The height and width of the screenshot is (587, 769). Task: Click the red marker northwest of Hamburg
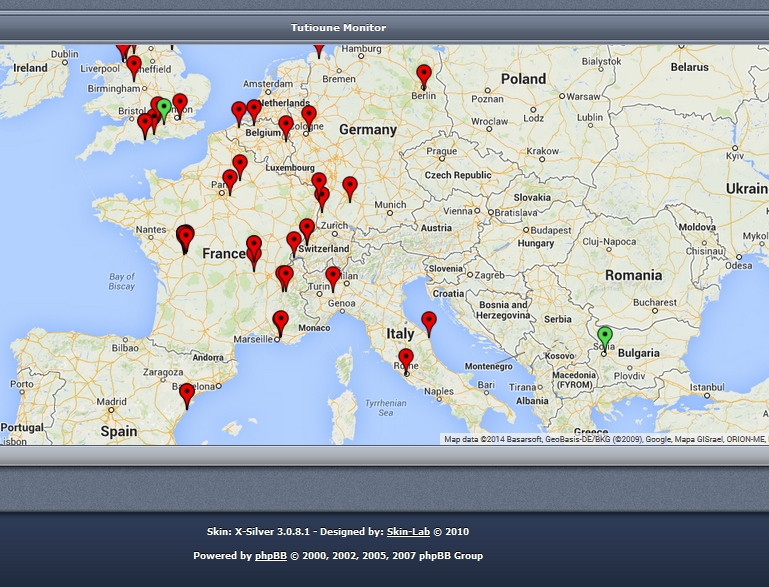(x=319, y=49)
